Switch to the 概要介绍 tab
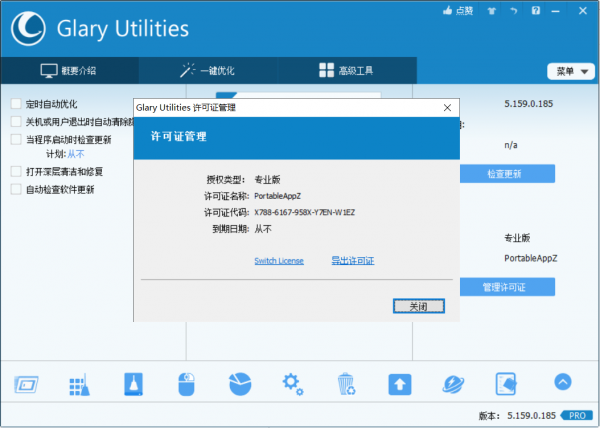This screenshot has height=428, width=600. click(69, 71)
